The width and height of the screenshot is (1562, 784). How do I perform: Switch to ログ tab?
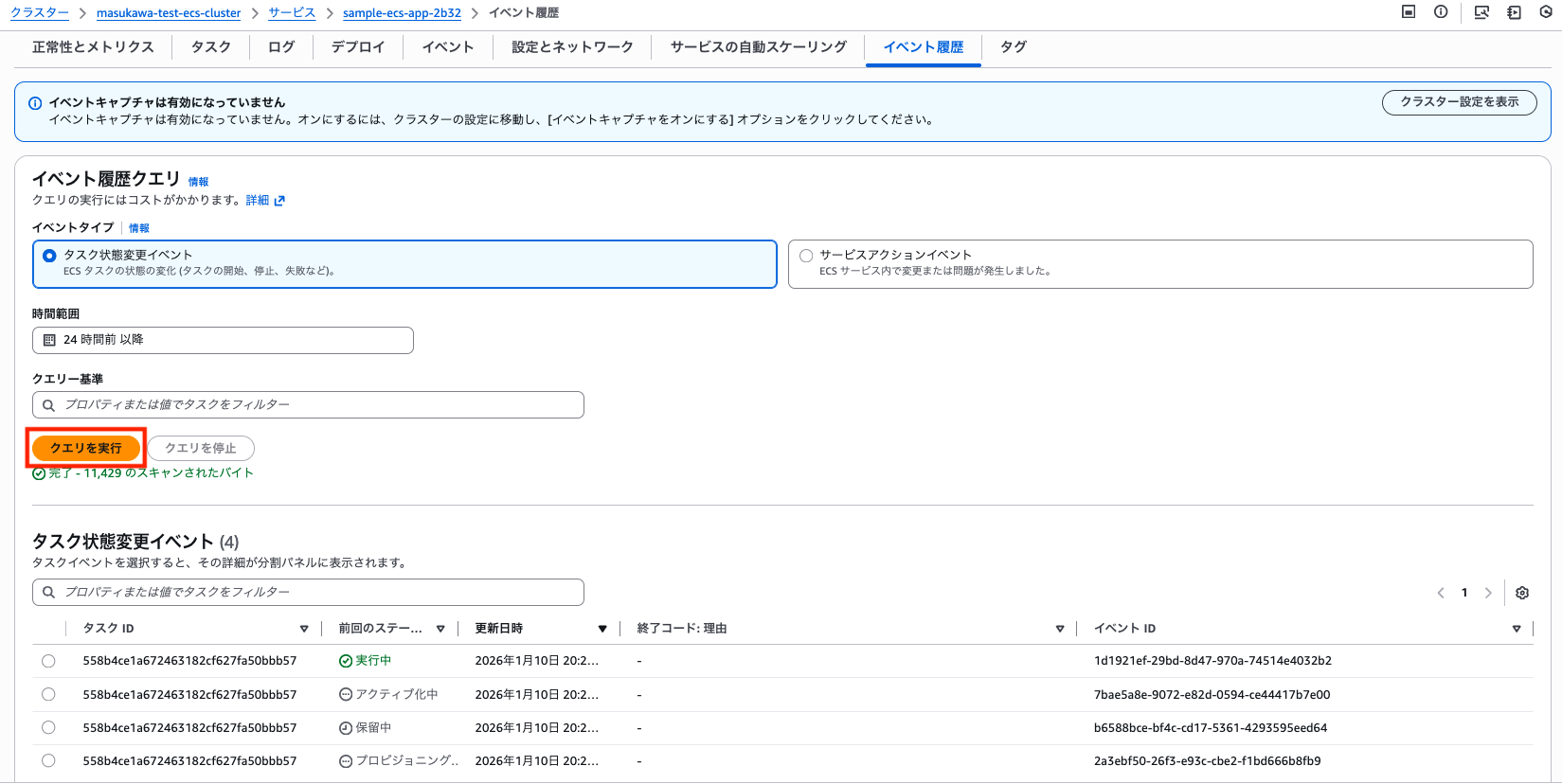point(280,47)
